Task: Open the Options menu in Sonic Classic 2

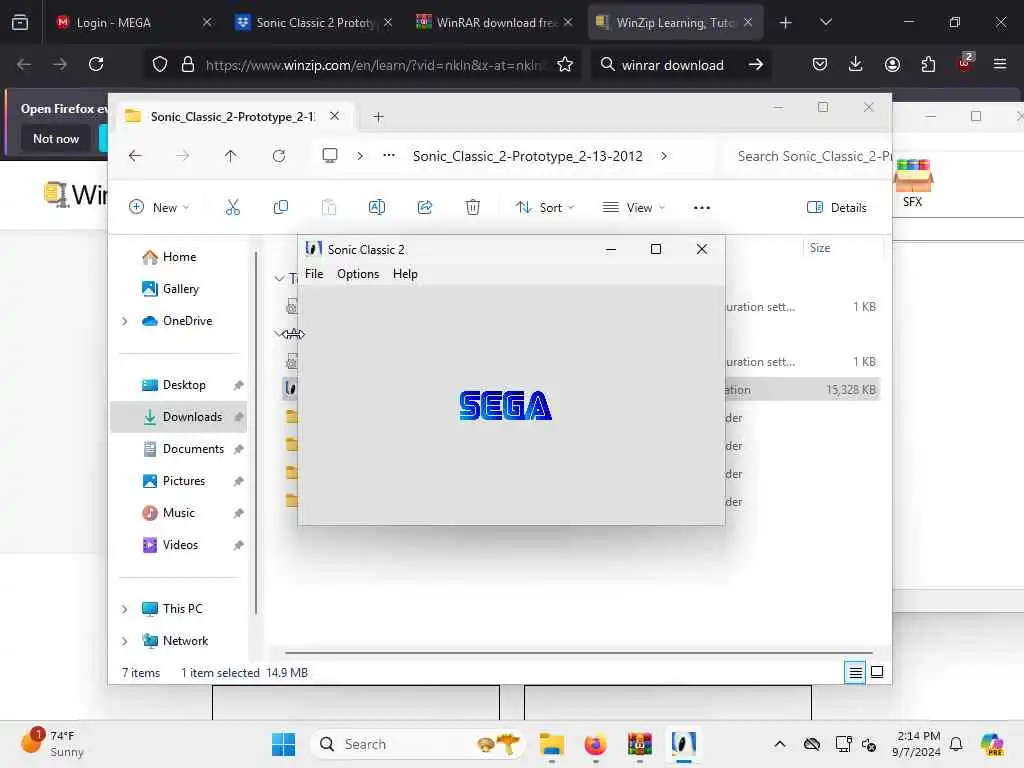Action: pyautogui.click(x=358, y=274)
